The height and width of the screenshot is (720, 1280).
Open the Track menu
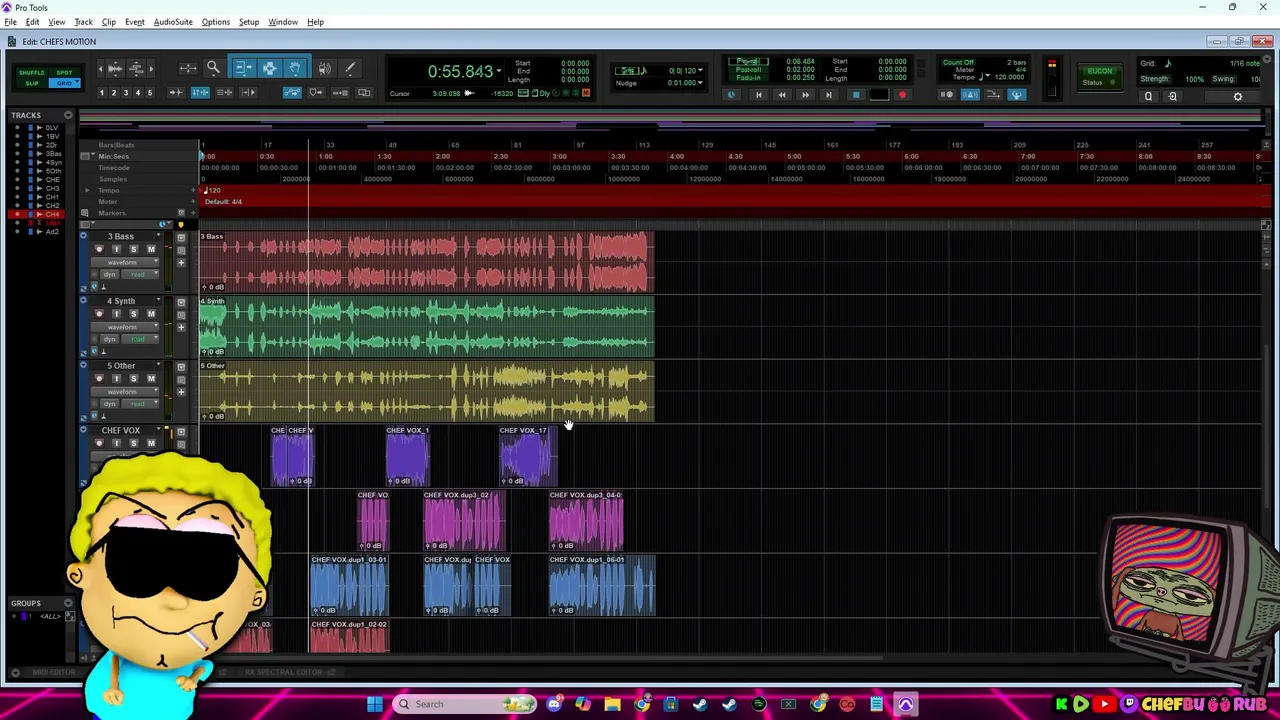tap(83, 22)
